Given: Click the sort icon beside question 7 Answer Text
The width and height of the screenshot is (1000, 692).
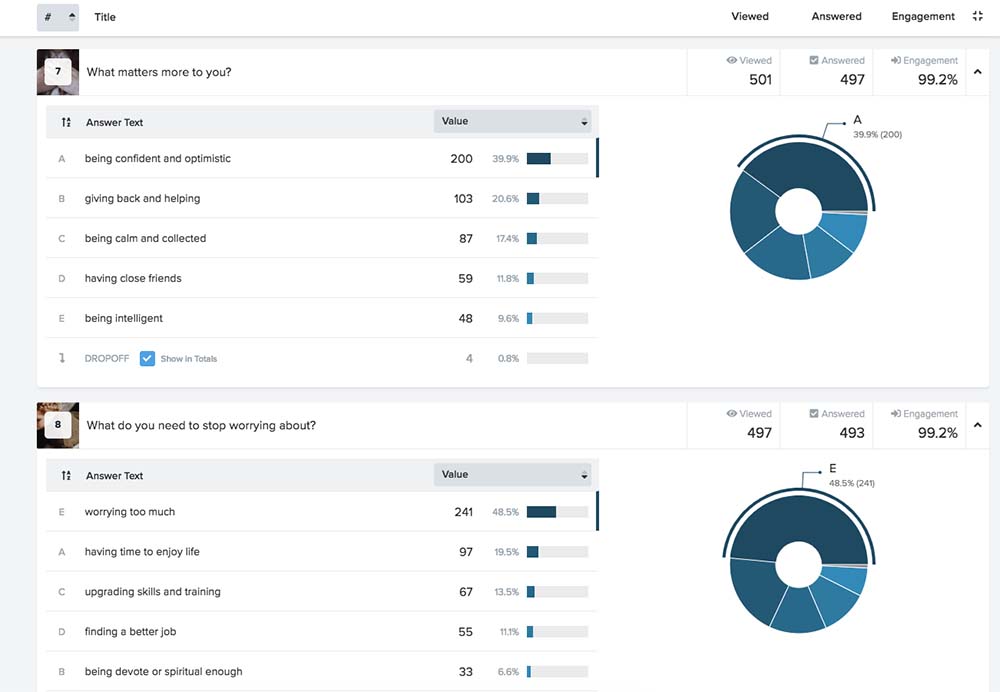Looking at the screenshot, I should [x=66, y=122].
